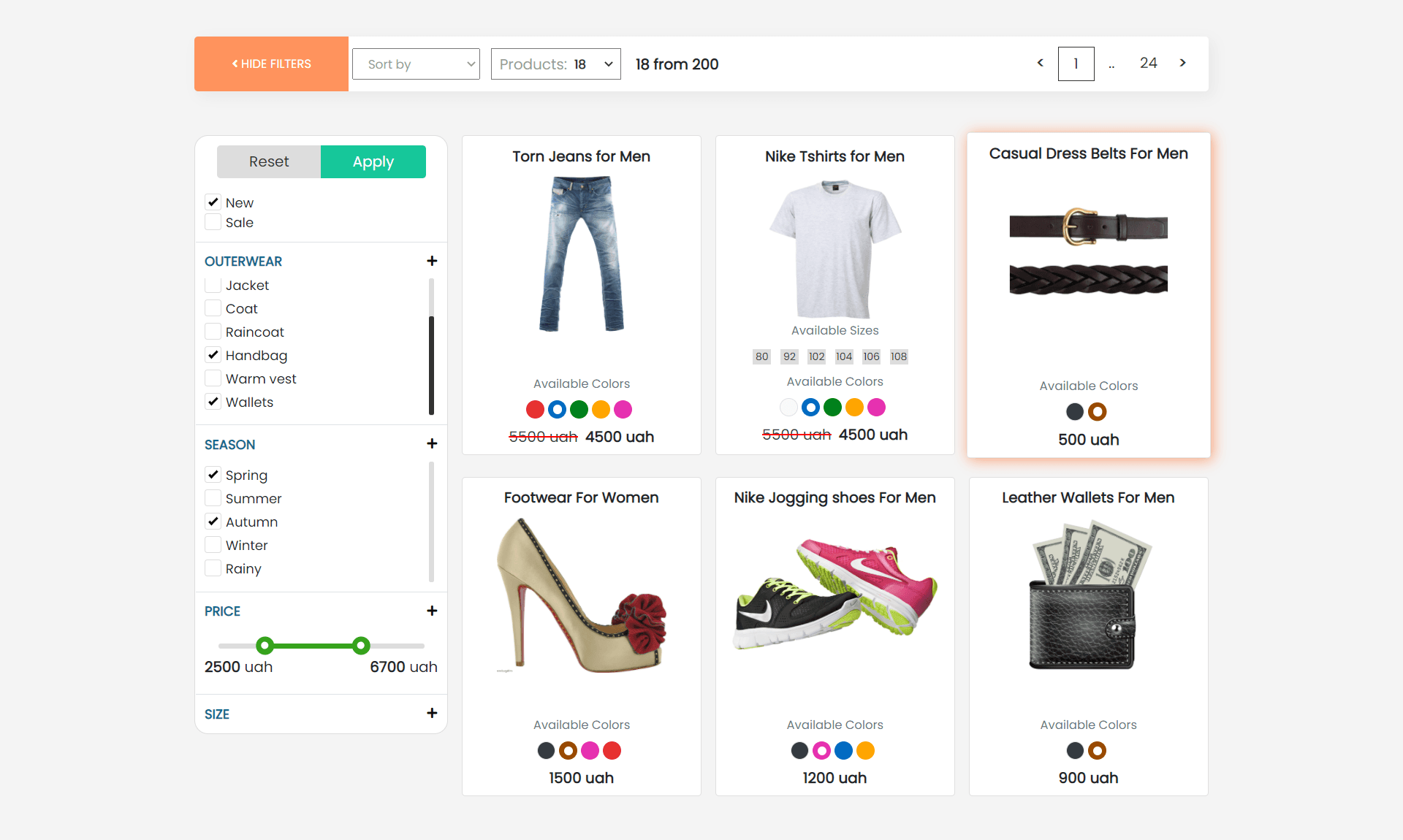Open the Products per page dropdown
This screenshot has height=840, width=1403.
[555, 64]
